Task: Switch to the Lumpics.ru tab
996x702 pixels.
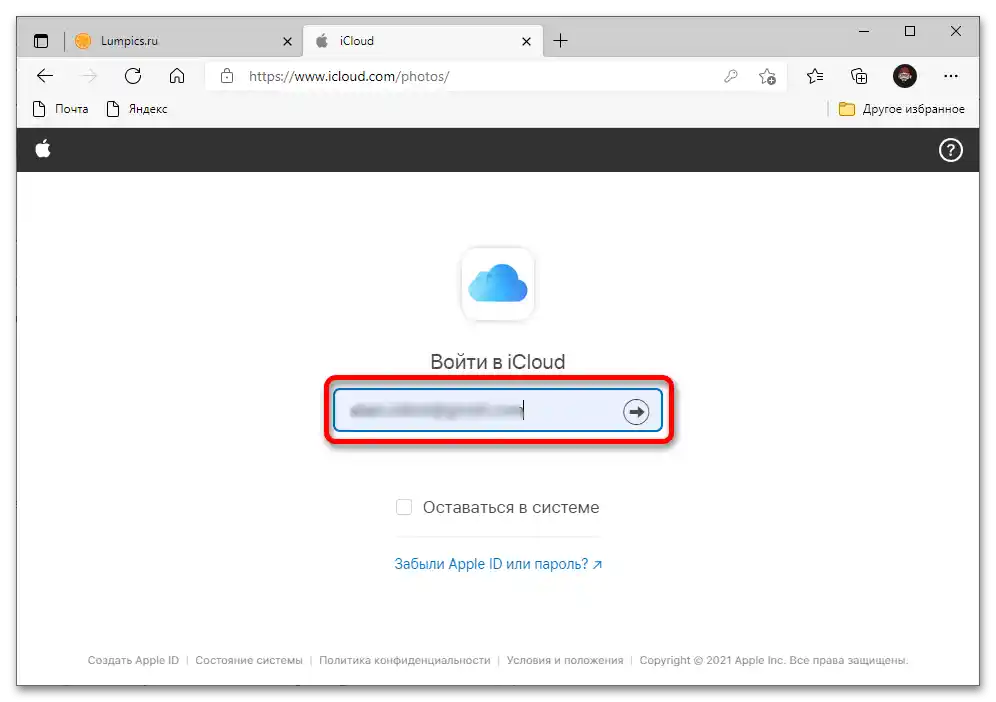Action: tap(184, 41)
